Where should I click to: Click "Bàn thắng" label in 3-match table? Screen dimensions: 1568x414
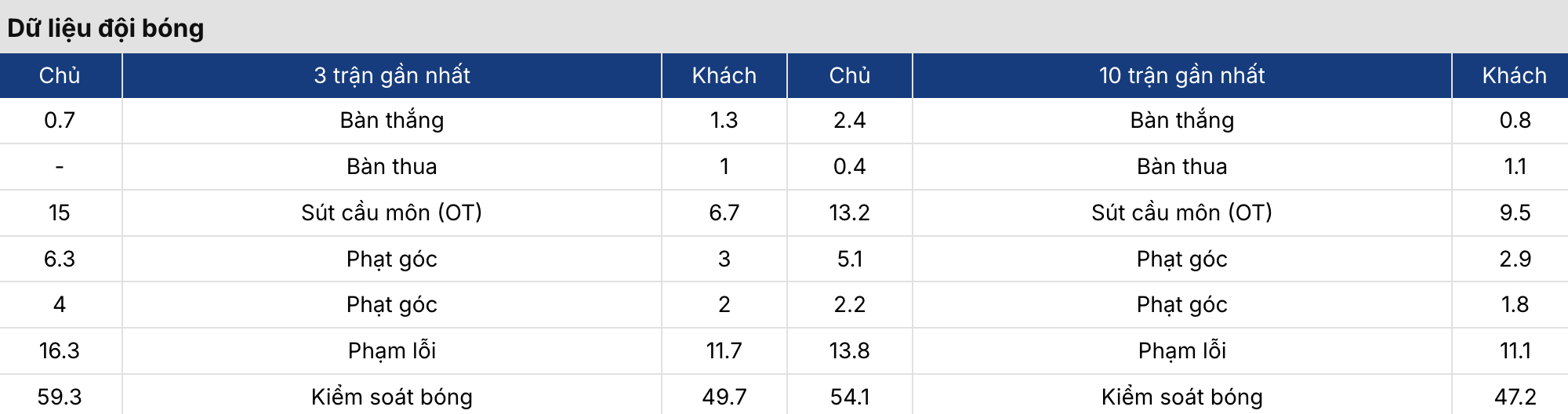(x=392, y=120)
